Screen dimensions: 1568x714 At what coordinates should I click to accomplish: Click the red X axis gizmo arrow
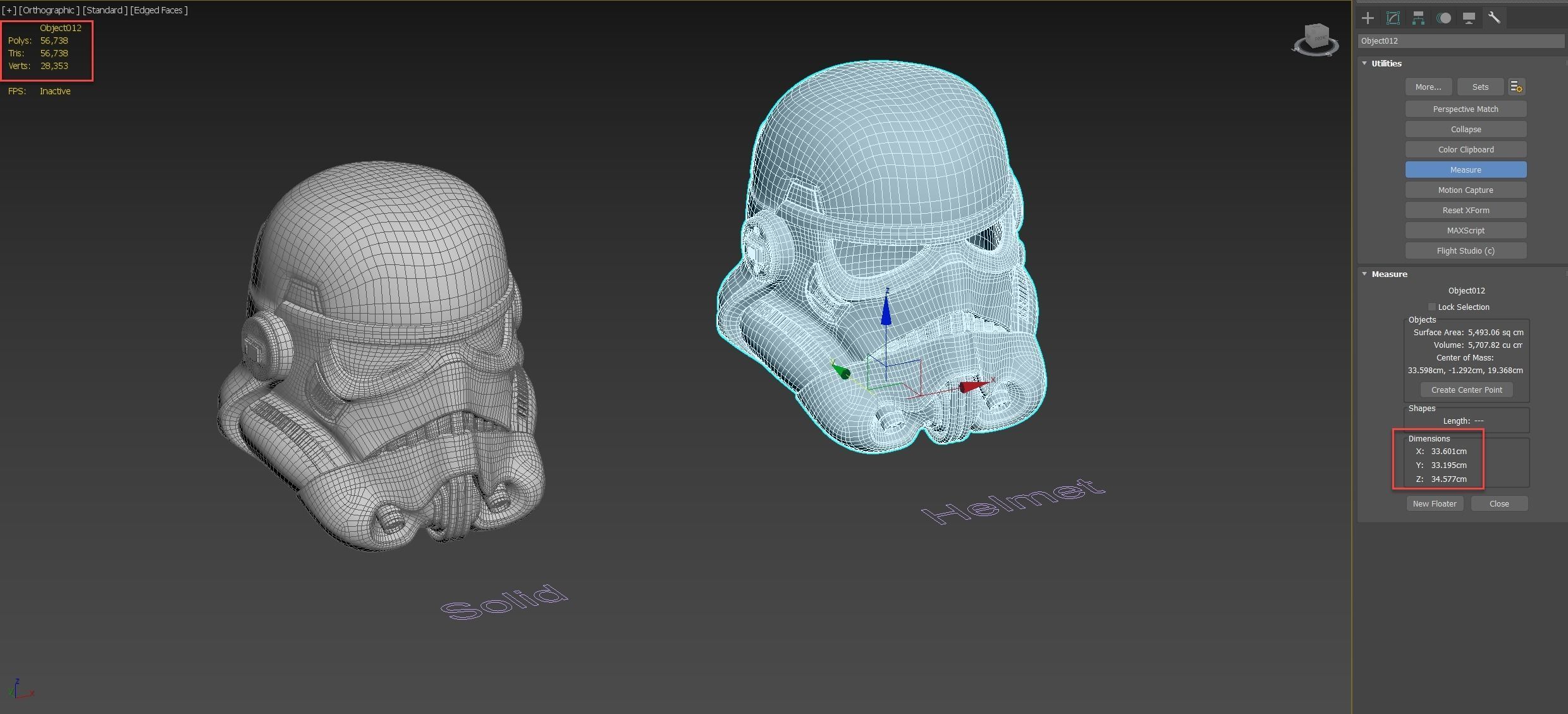[974, 385]
